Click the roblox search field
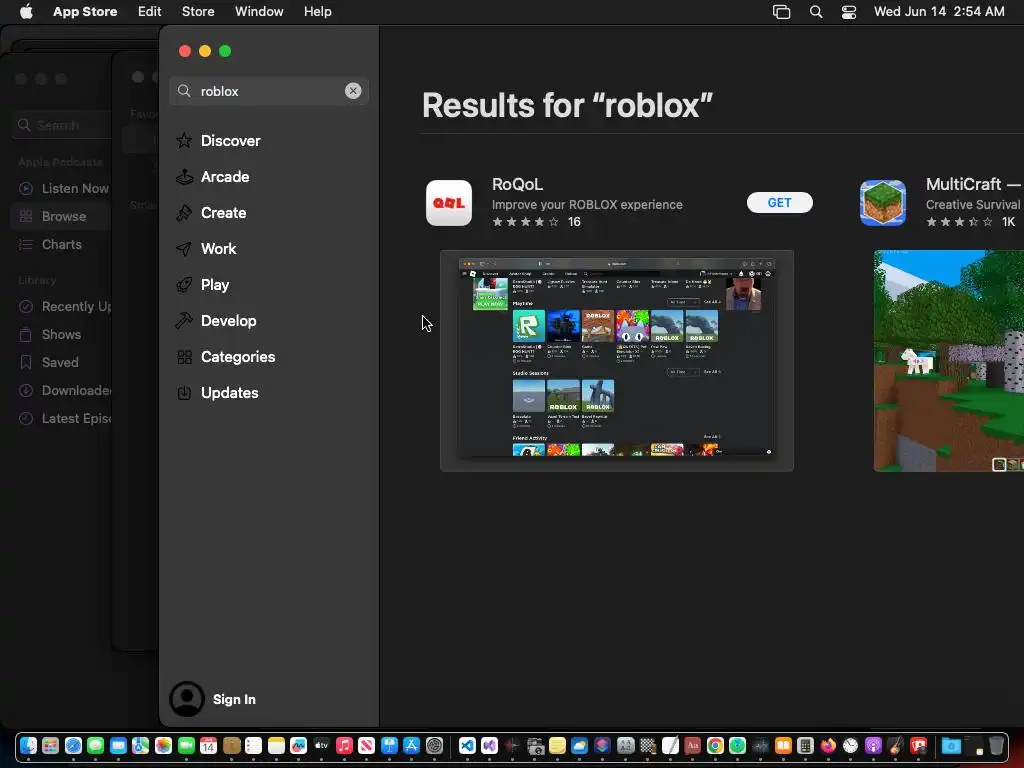The width and height of the screenshot is (1024, 768). pos(268,91)
